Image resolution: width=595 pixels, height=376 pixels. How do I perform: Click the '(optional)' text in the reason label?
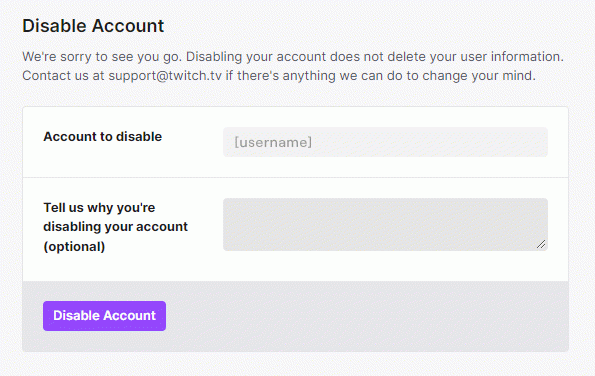click(74, 247)
